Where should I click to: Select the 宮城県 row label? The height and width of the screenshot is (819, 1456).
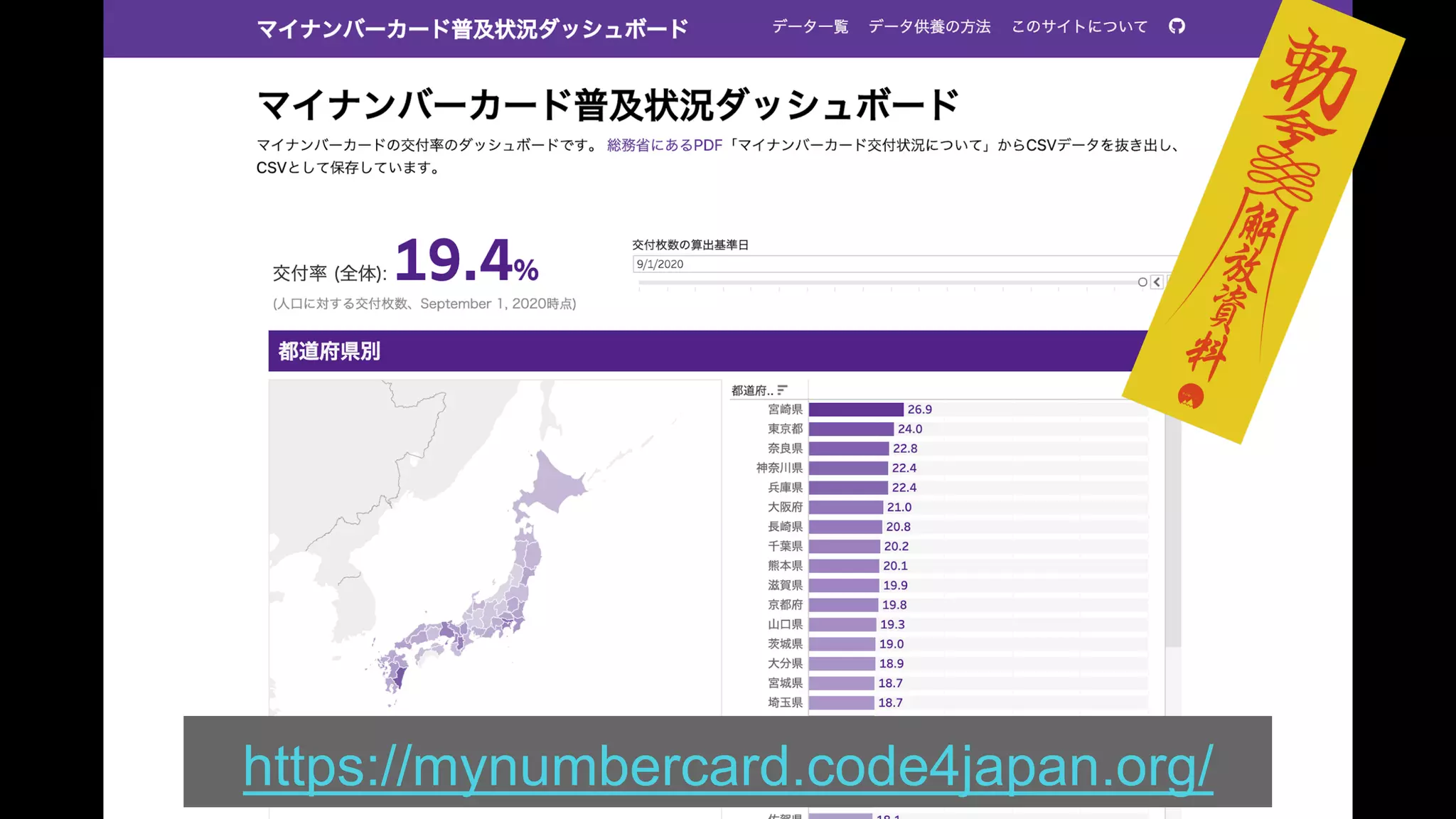[x=785, y=683]
